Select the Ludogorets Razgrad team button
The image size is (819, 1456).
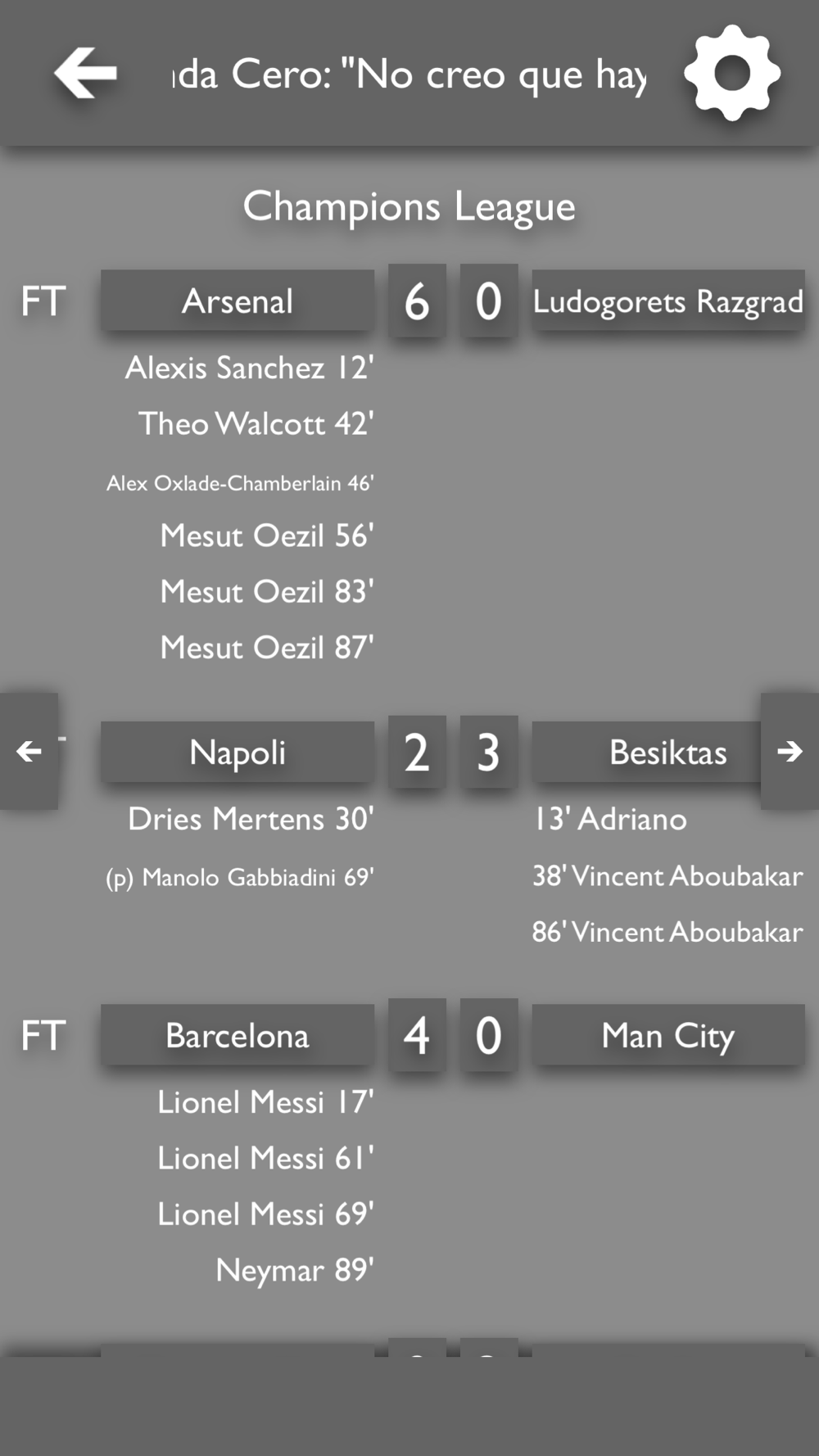pyautogui.click(x=668, y=301)
